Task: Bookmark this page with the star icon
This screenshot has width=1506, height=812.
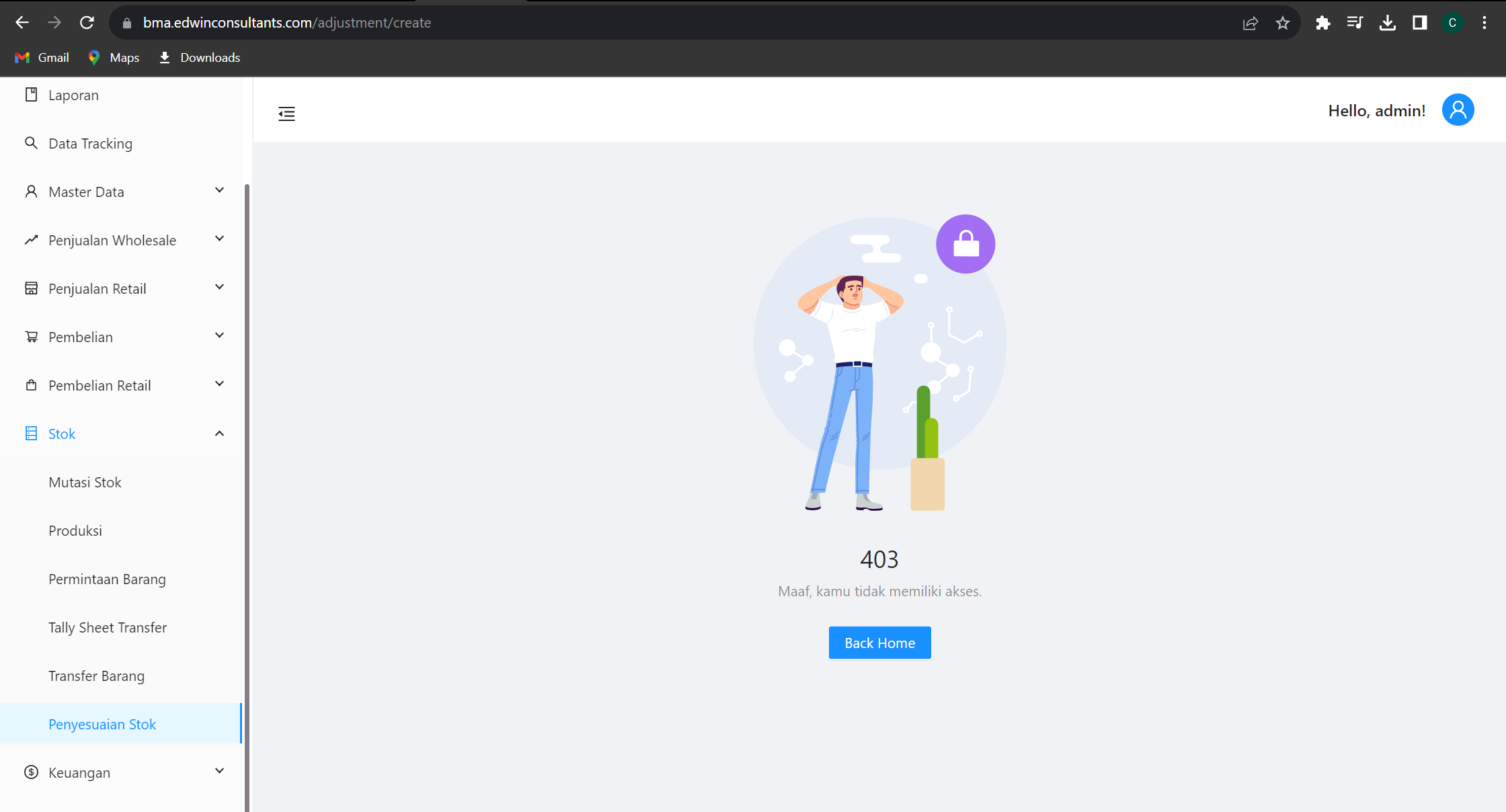Action: pyautogui.click(x=1283, y=23)
